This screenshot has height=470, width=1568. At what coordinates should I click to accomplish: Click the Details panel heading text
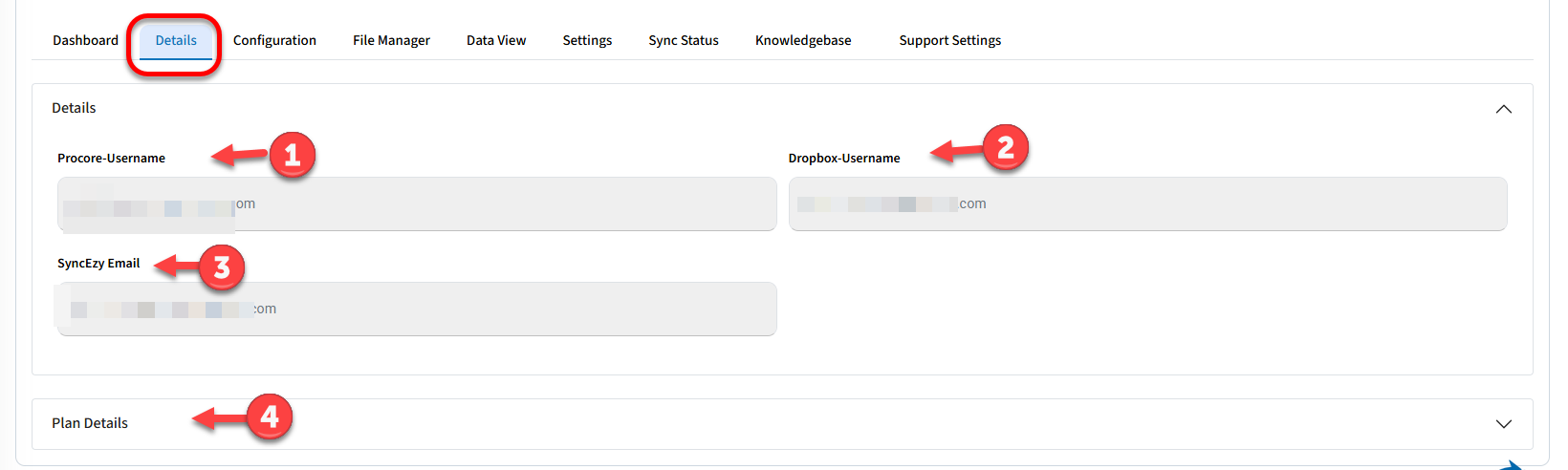[x=74, y=108]
